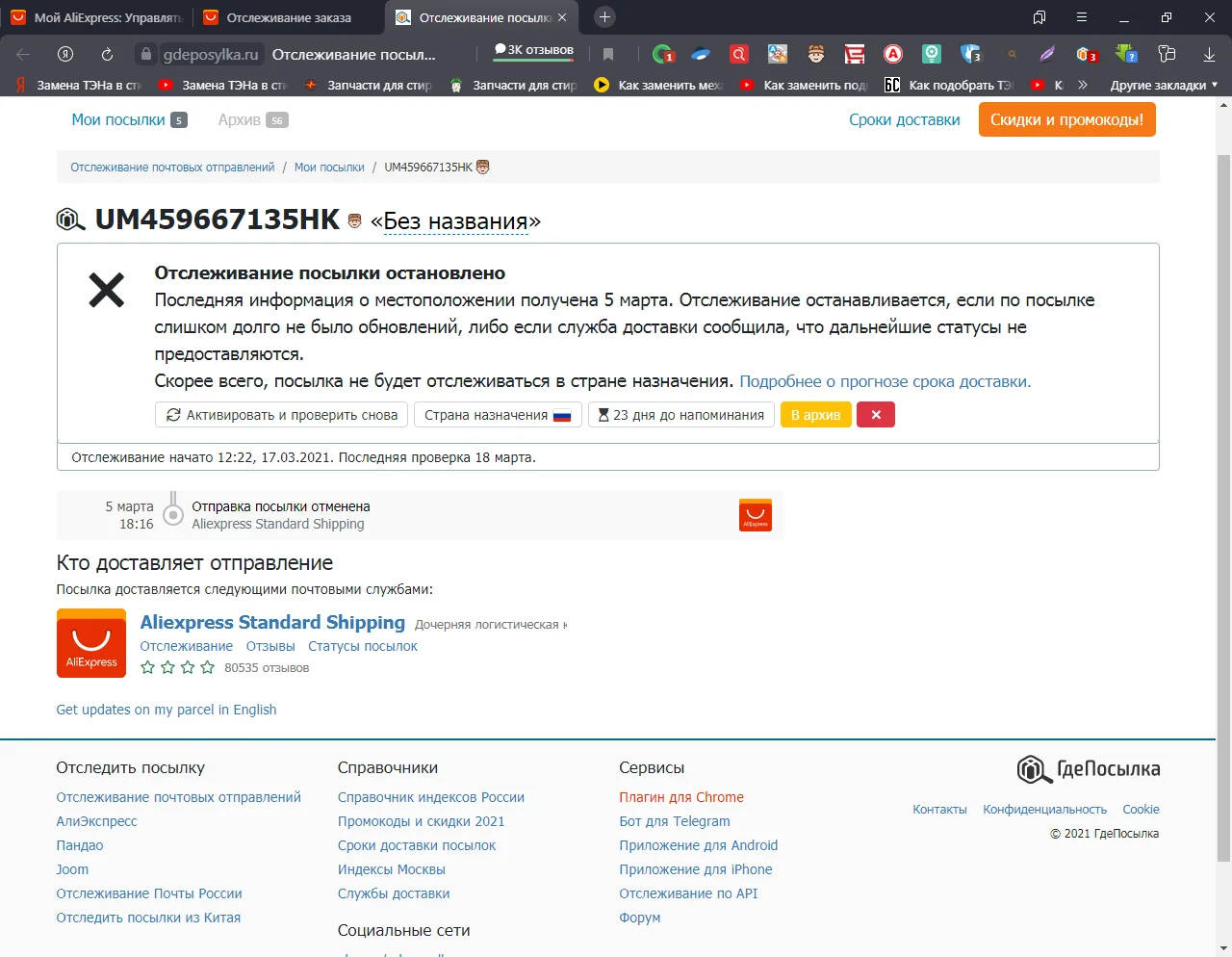
Task: Expand the Другие закладки bookmarks folder
Action: pyautogui.click(x=1164, y=85)
